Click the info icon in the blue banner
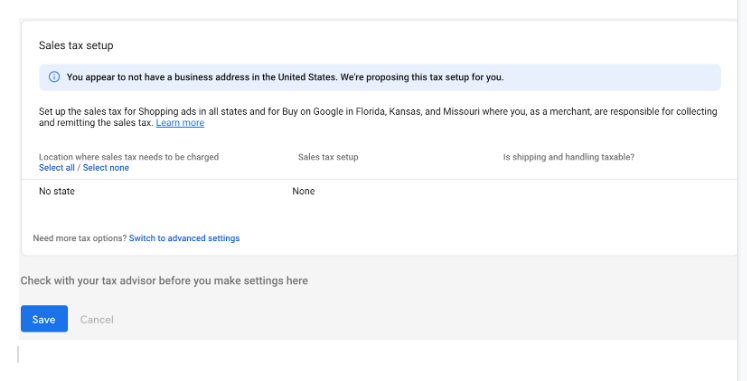The height and width of the screenshot is (381, 747). coord(54,77)
